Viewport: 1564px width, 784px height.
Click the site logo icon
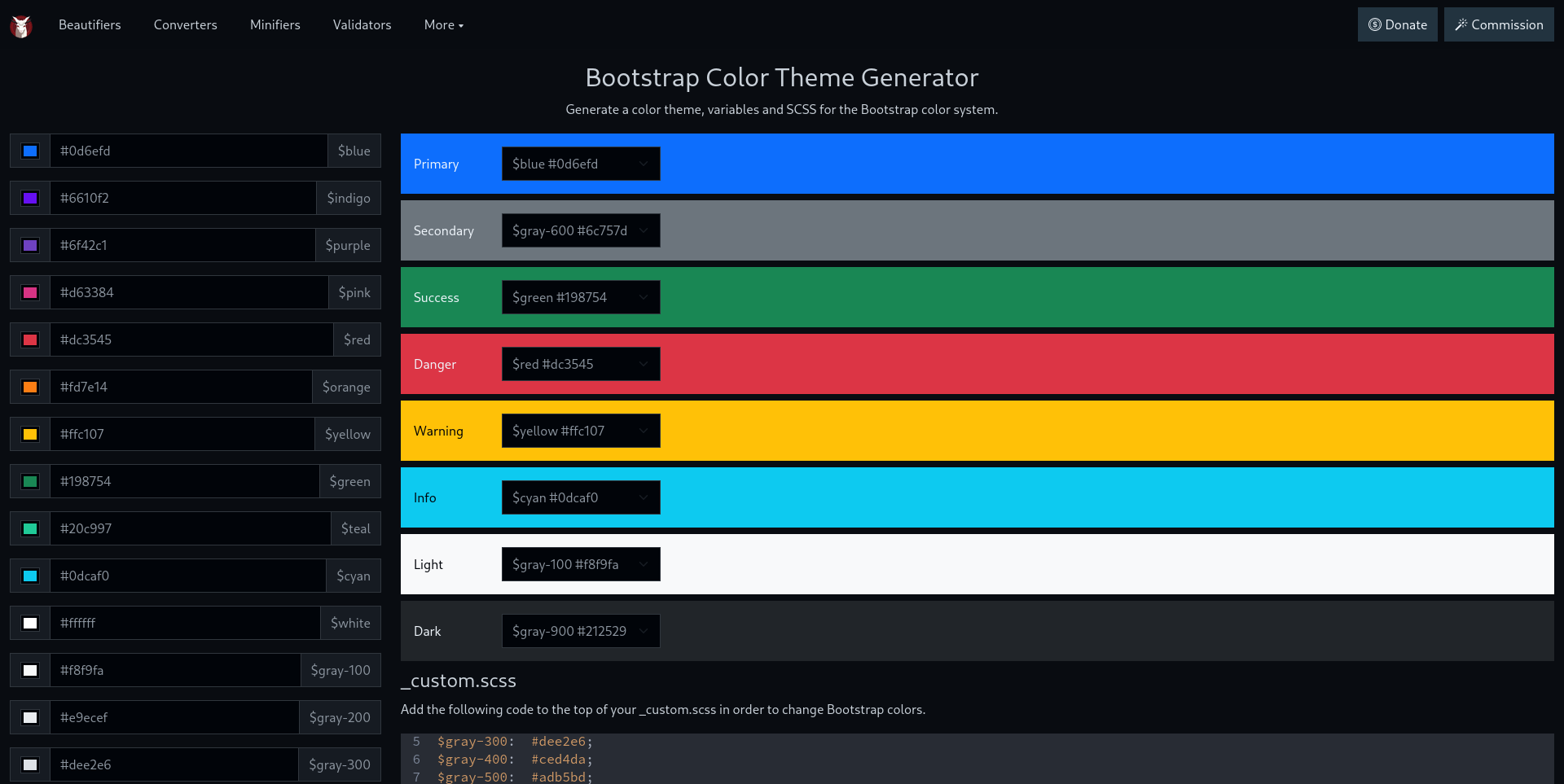pos(21,26)
